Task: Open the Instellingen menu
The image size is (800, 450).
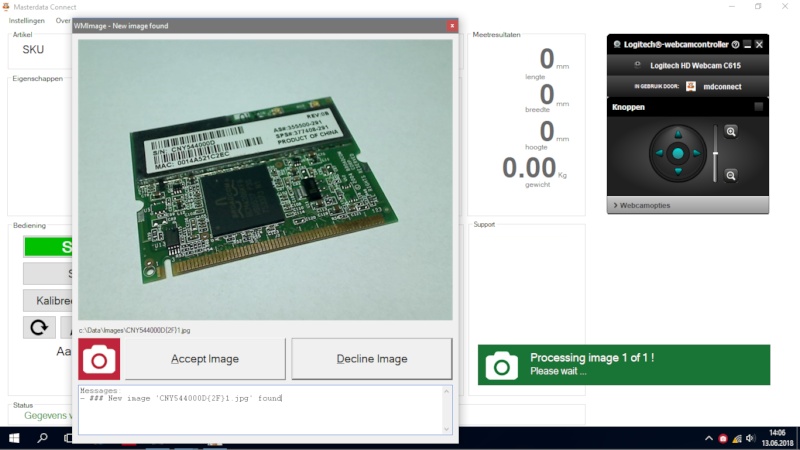Action: click(x=27, y=20)
